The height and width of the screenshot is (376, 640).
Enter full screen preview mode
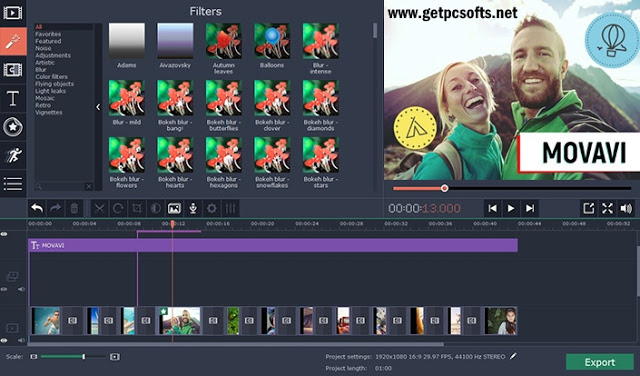click(x=607, y=209)
